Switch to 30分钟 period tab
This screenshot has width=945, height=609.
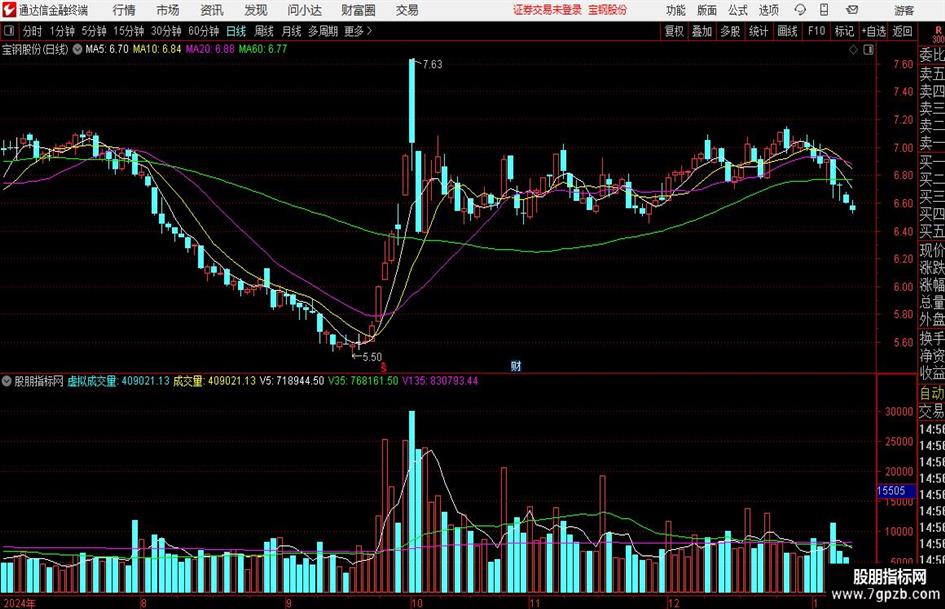[x=166, y=31]
